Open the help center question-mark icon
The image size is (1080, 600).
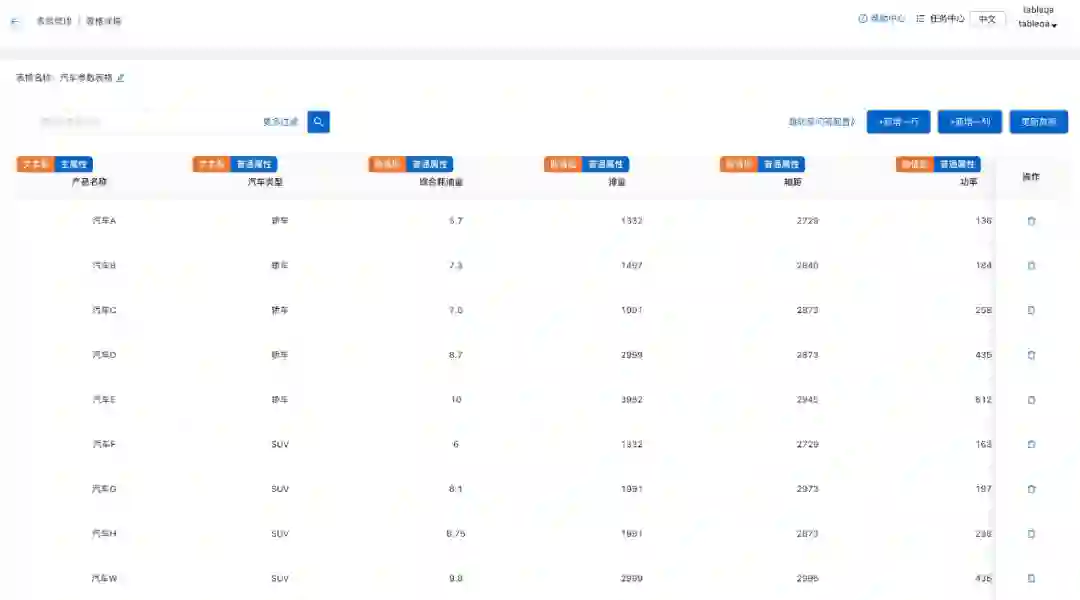coord(862,19)
